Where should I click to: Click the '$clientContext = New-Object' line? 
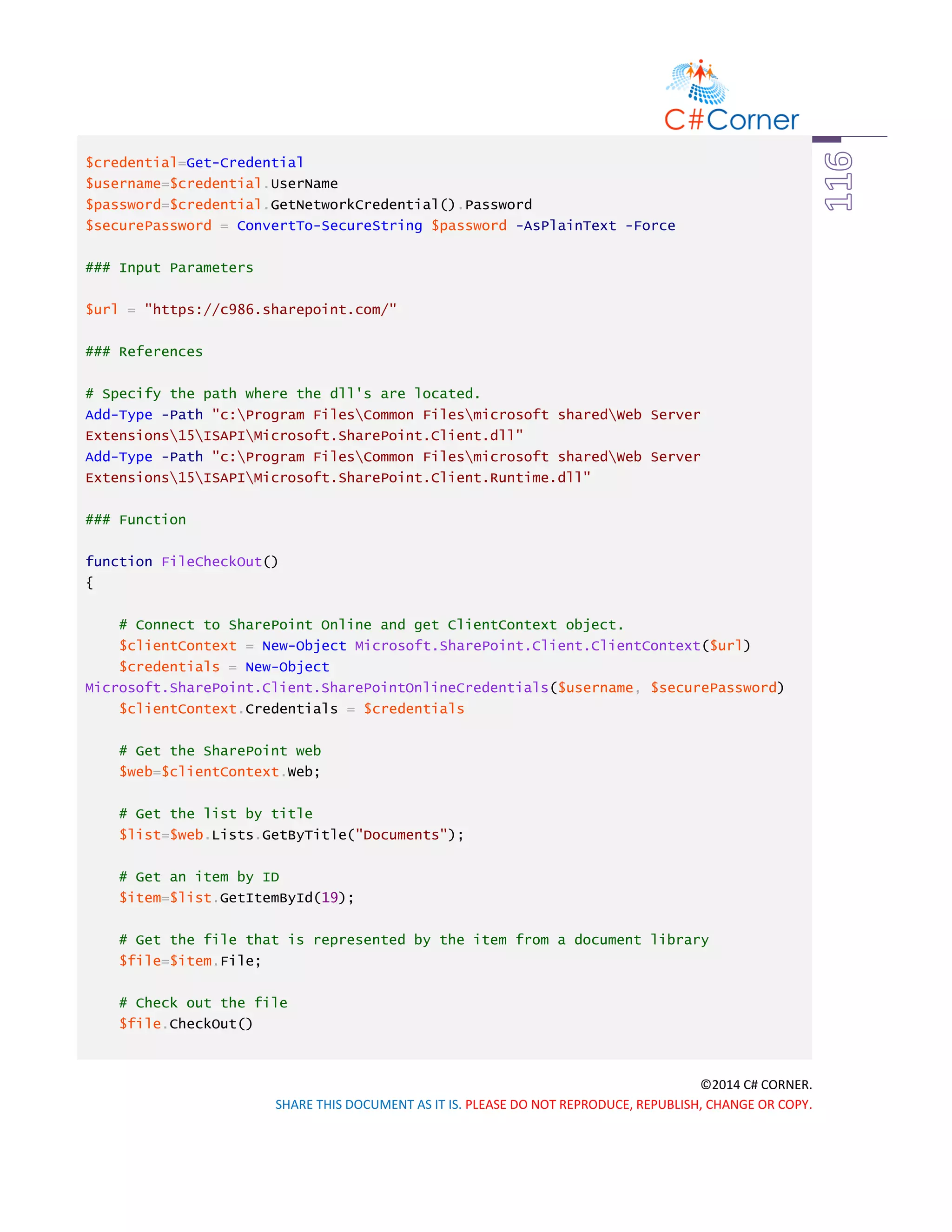(435, 645)
